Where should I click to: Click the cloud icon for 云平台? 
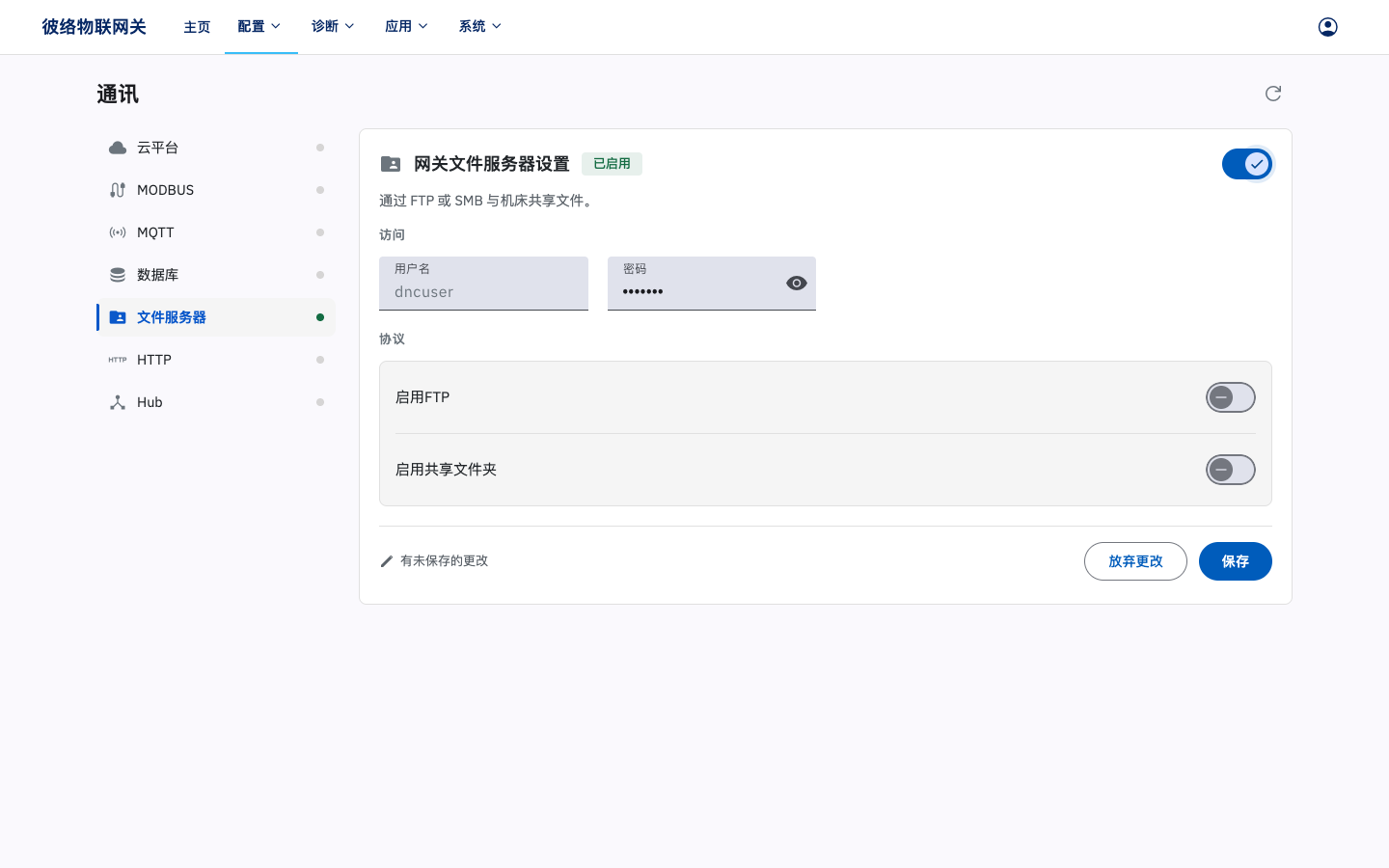[x=118, y=148]
